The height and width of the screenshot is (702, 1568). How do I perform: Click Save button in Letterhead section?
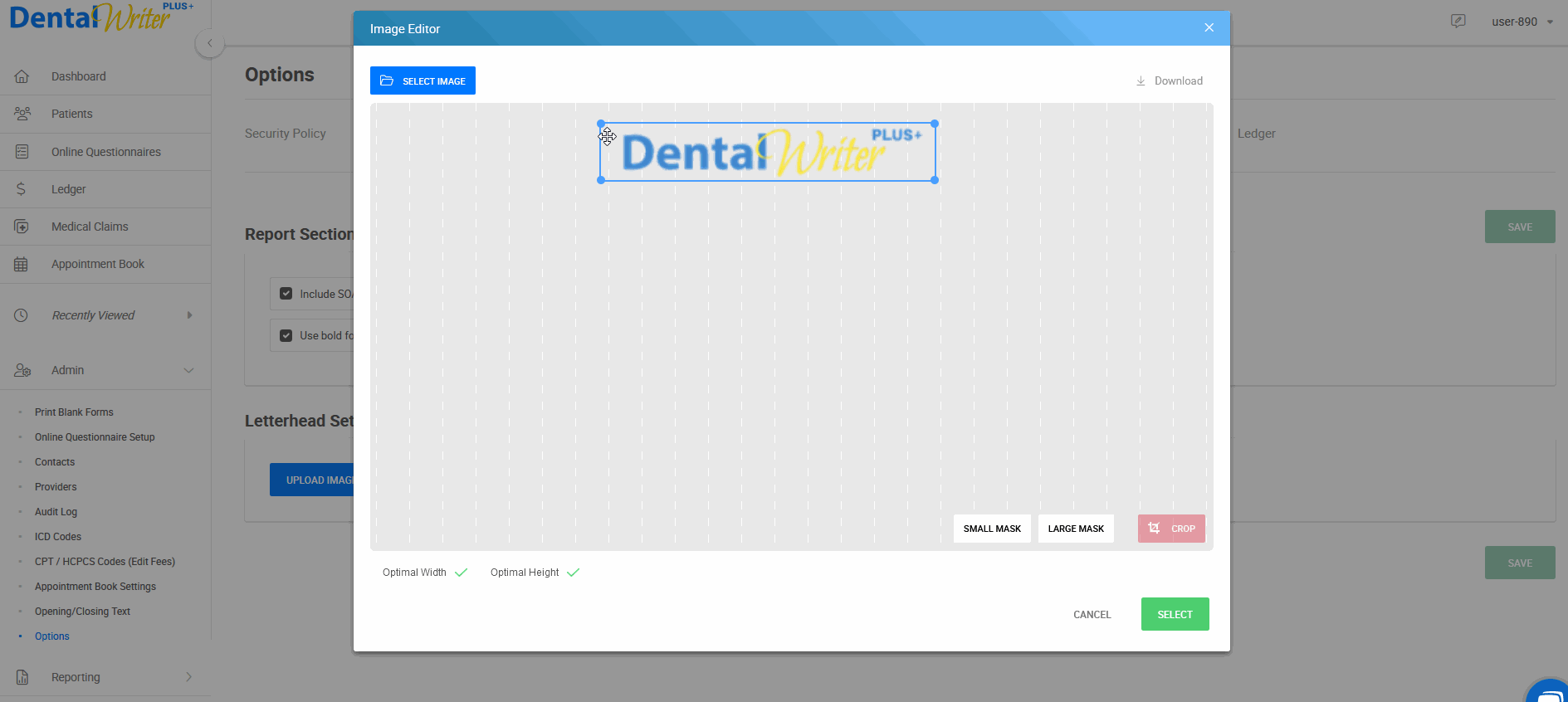pyautogui.click(x=1520, y=563)
